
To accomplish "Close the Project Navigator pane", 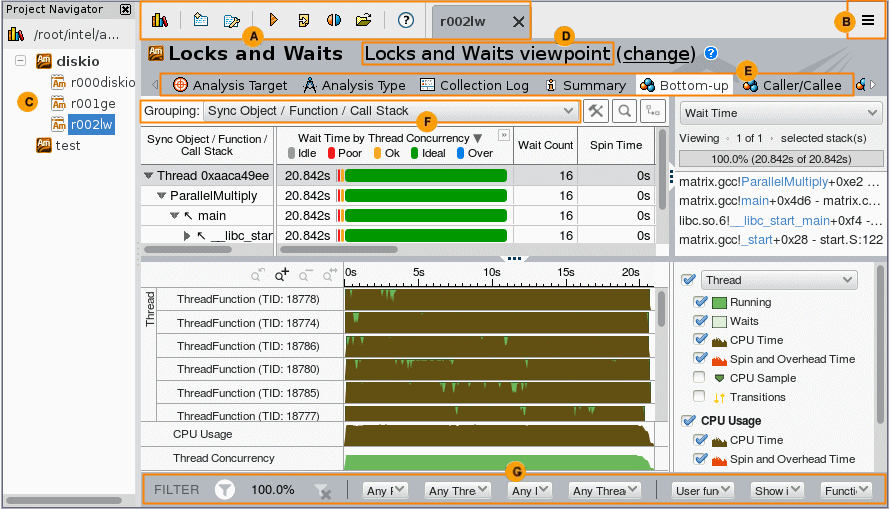I will pos(125,9).
